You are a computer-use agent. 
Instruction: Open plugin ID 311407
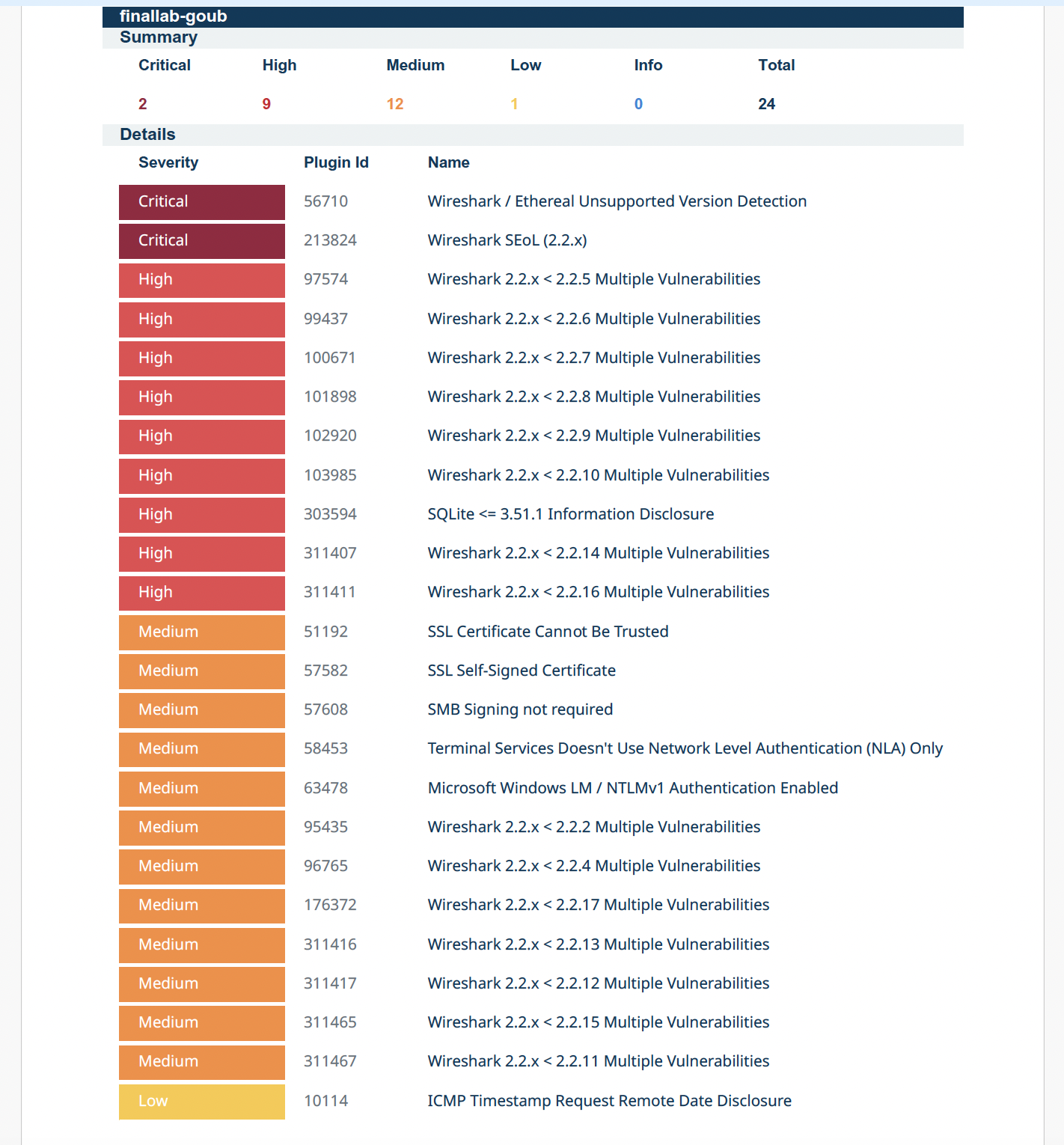pyautogui.click(x=330, y=553)
